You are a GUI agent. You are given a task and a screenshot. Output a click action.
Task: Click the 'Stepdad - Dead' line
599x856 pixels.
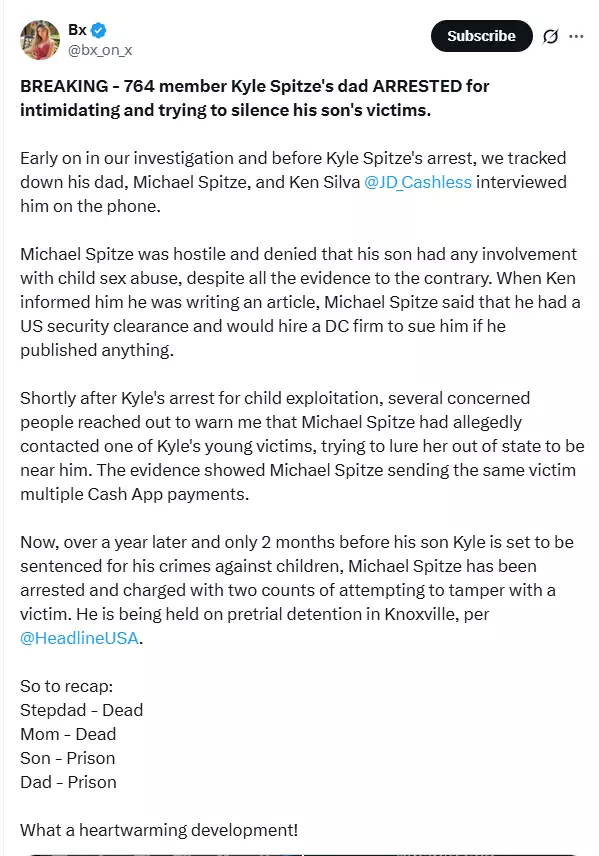pos(81,710)
